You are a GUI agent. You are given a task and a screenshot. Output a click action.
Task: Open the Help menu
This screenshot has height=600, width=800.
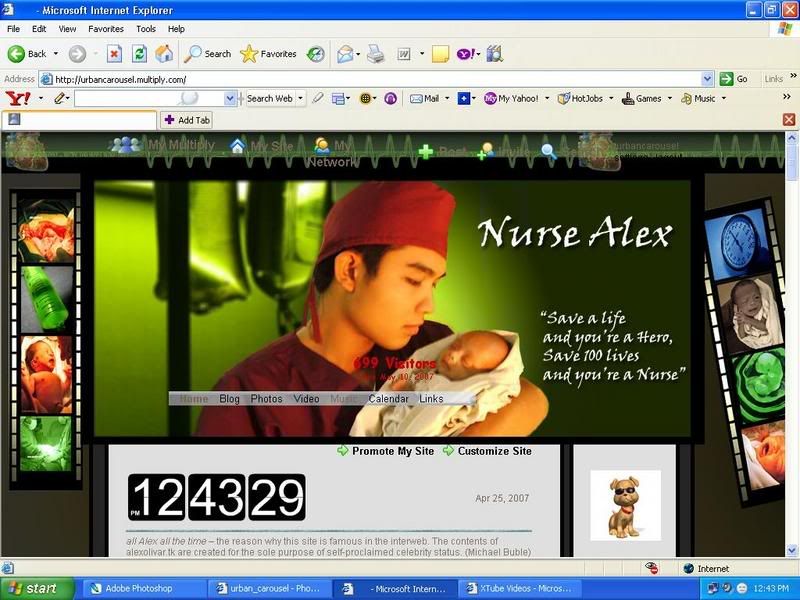tap(176, 29)
